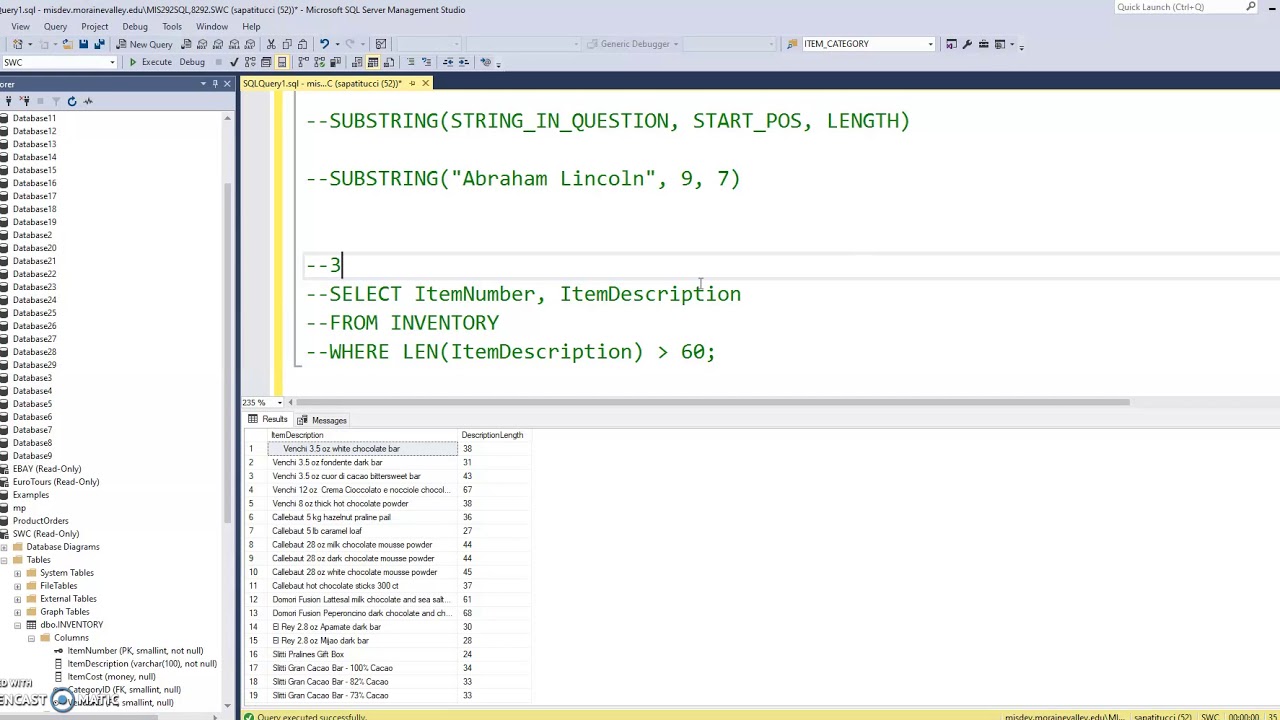Click the DescriptionLength column header
Viewport: 1280px width, 720px height.
pos(492,435)
